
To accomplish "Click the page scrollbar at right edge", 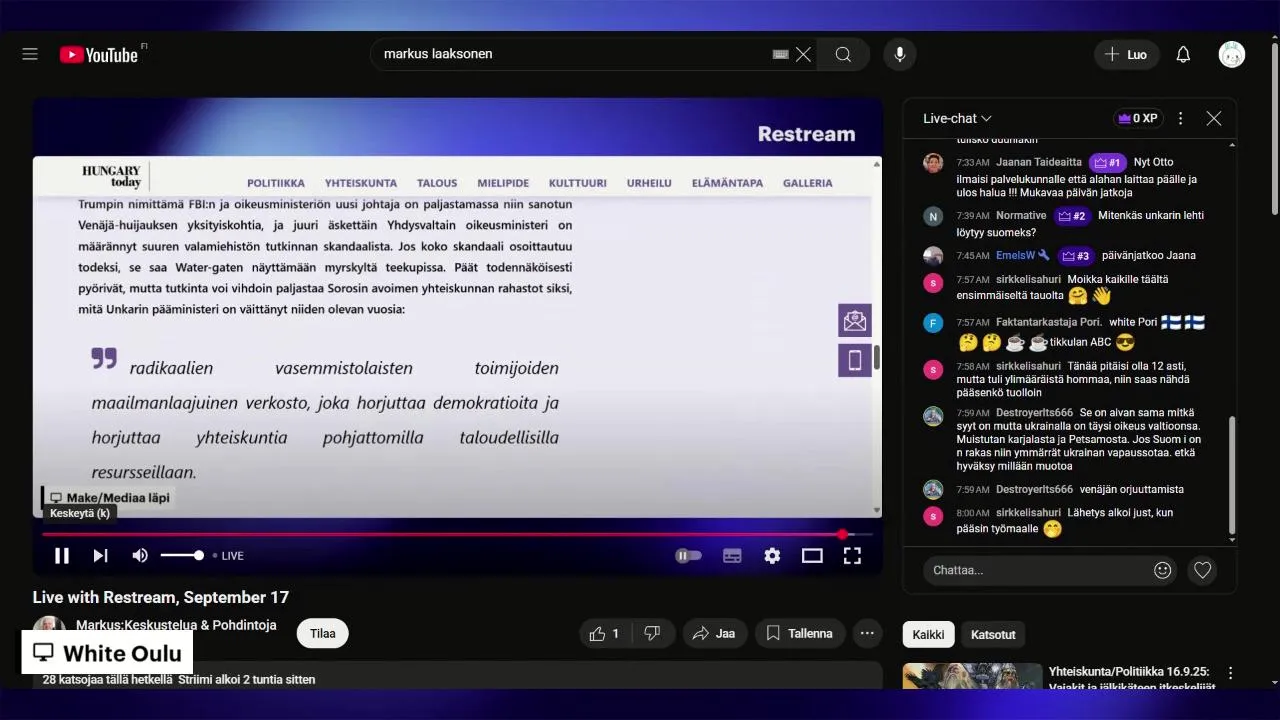I will point(1274,130).
